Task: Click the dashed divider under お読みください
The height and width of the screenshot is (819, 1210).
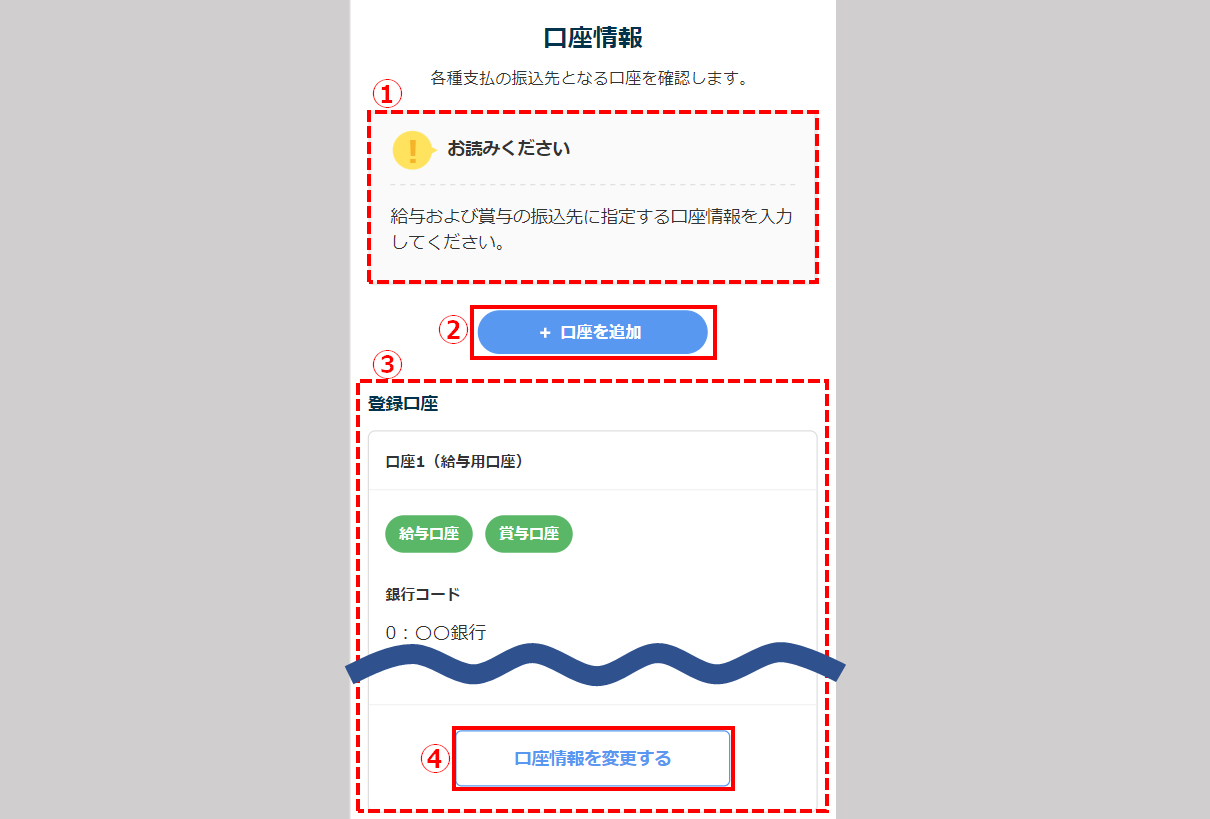Action: 593,185
